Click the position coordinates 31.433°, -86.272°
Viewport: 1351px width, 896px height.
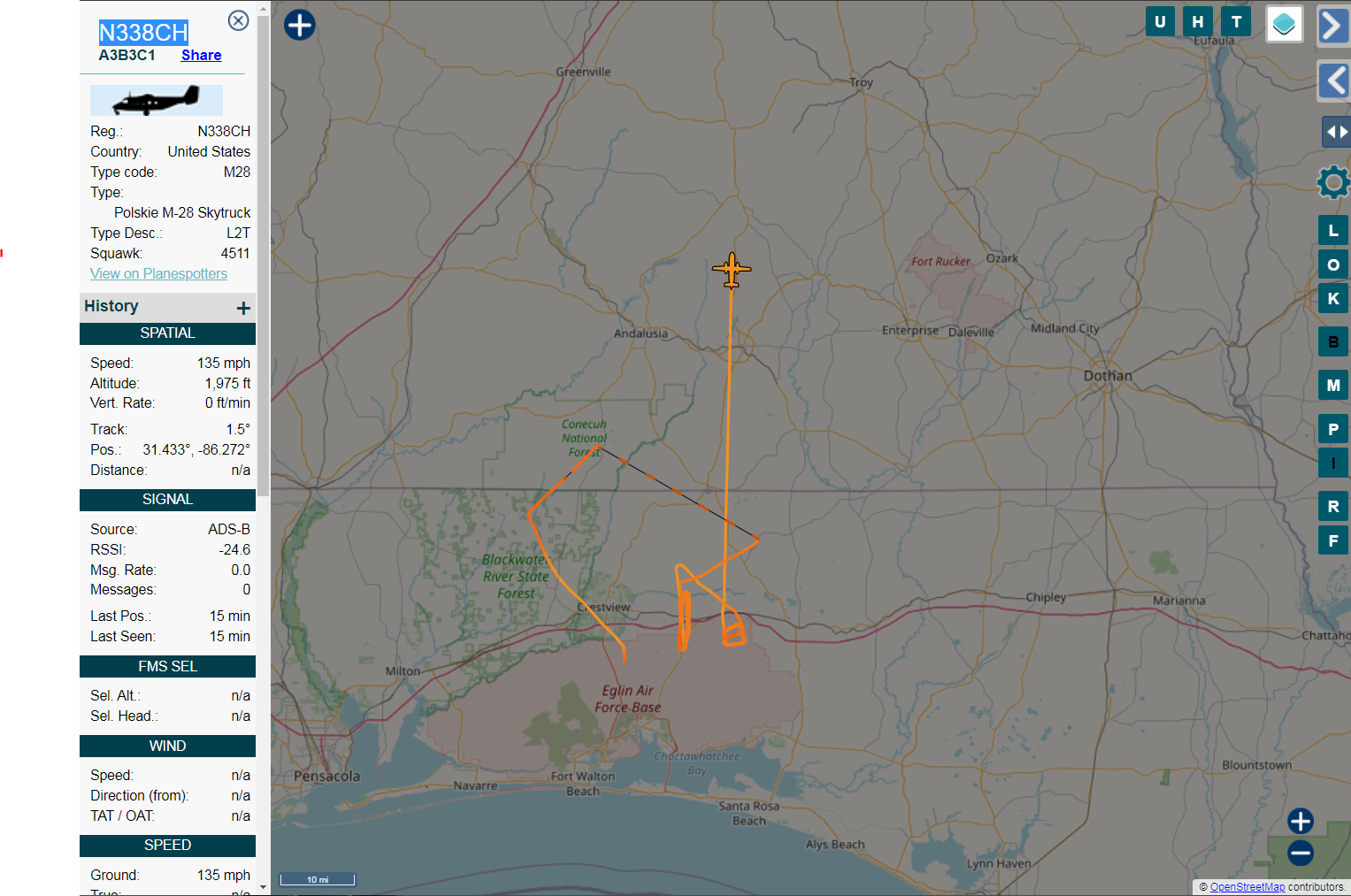(x=196, y=449)
